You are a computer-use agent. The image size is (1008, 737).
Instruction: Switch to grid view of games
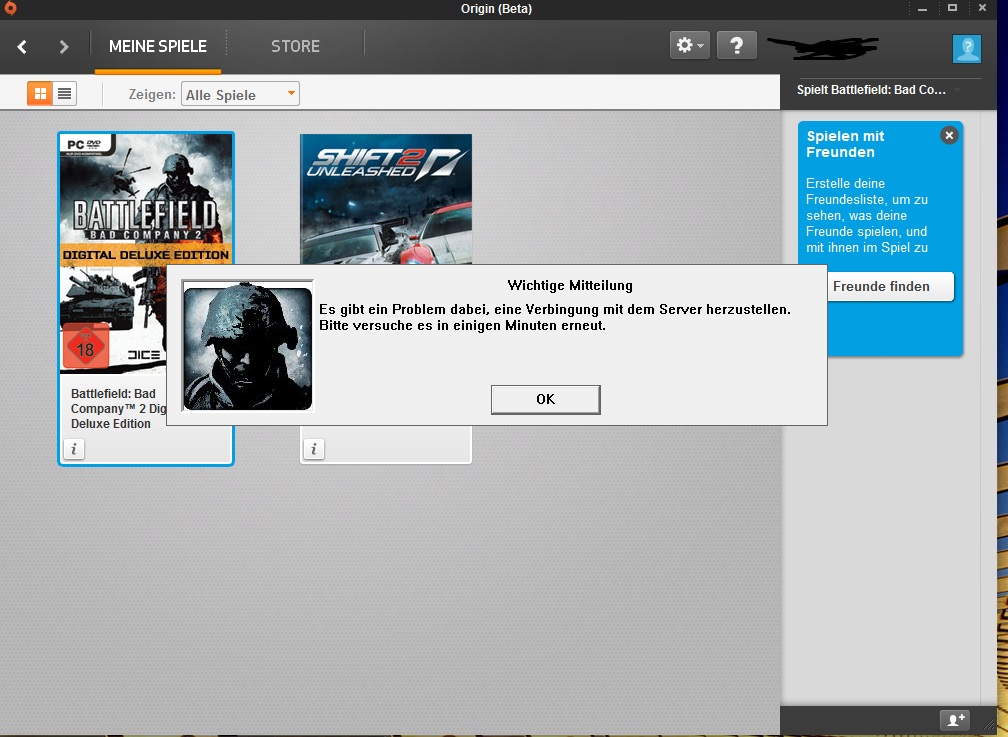[40, 94]
